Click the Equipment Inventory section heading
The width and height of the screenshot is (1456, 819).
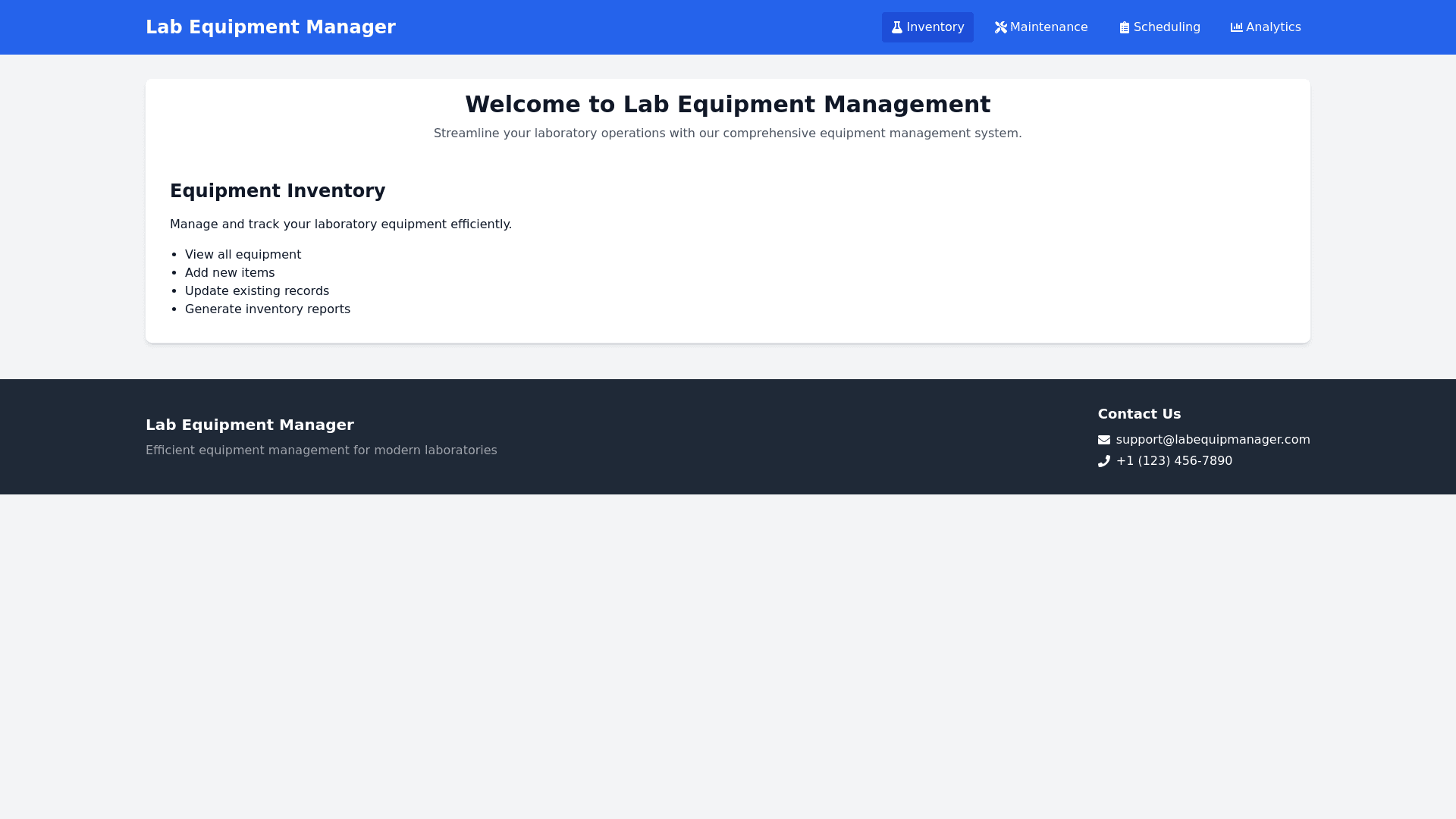(278, 191)
